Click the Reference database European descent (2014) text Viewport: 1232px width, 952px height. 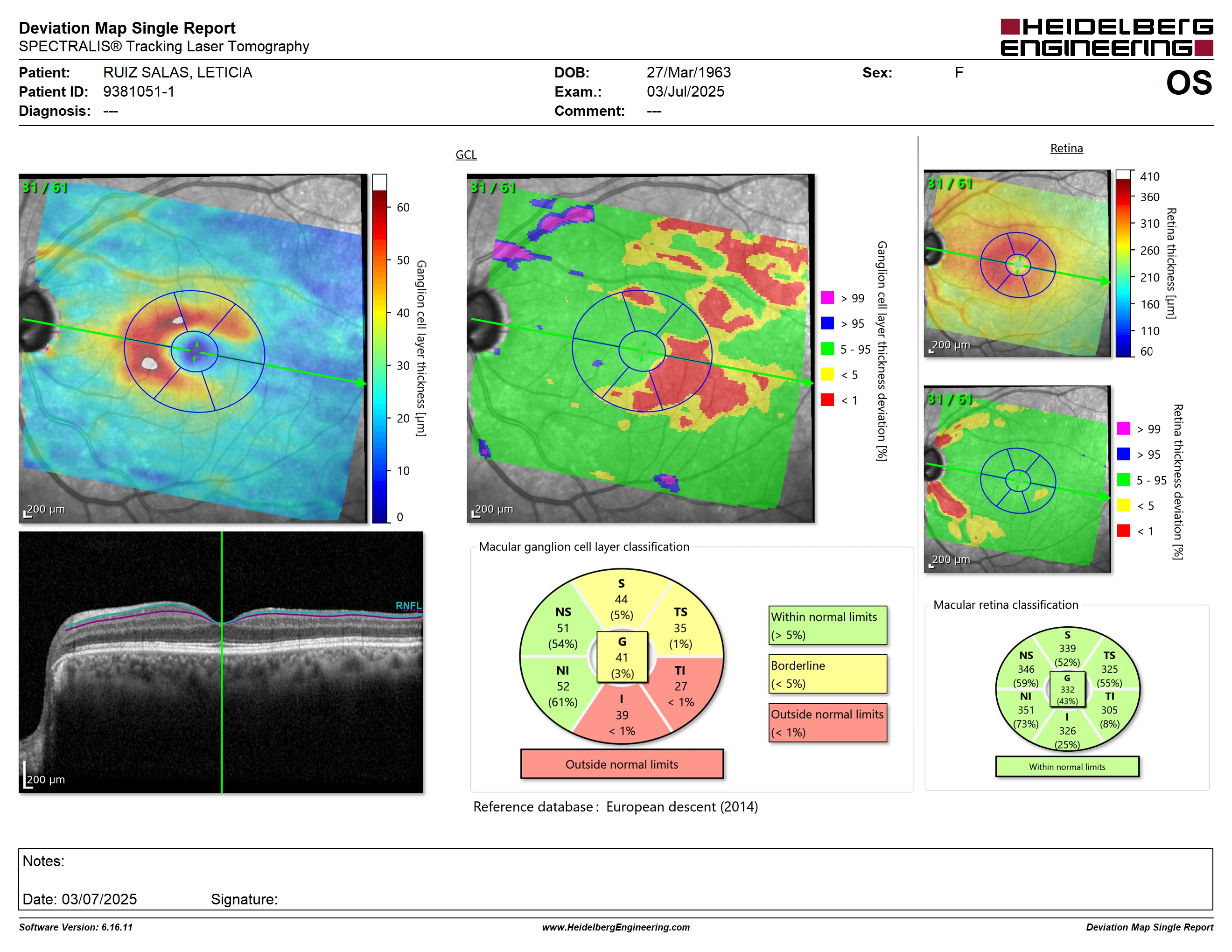tap(616, 806)
